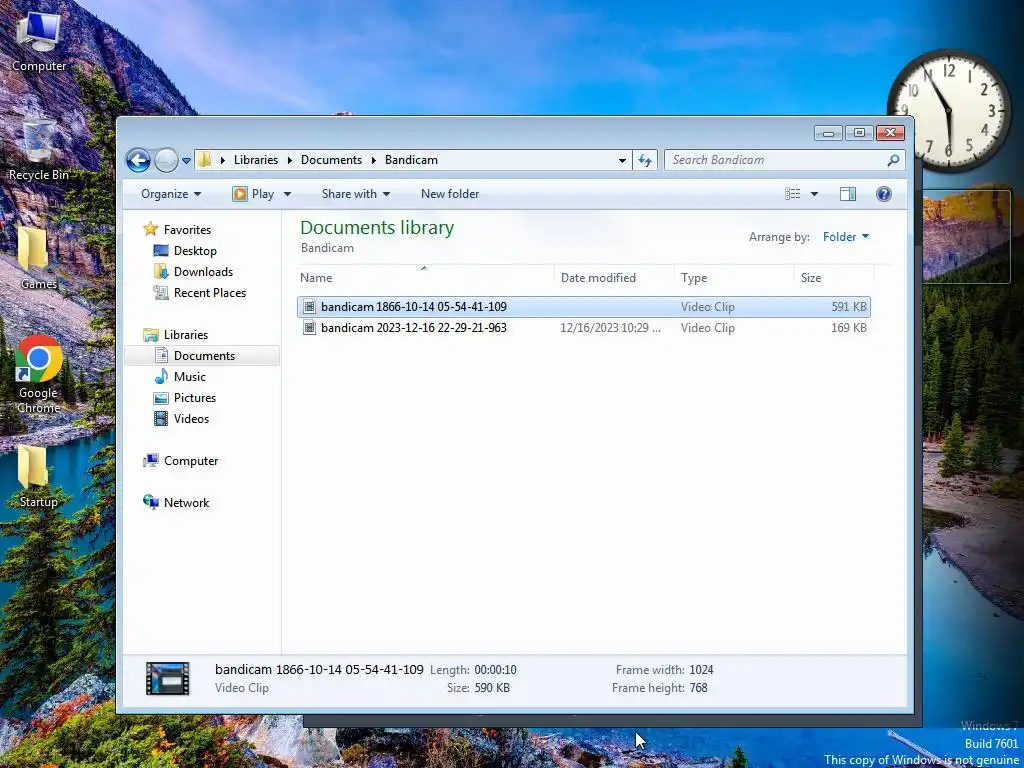Open Arrange by Folder dropdown
The width and height of the screenshot is (1024, 768).
pyautogui.click(x=846, y=237)
